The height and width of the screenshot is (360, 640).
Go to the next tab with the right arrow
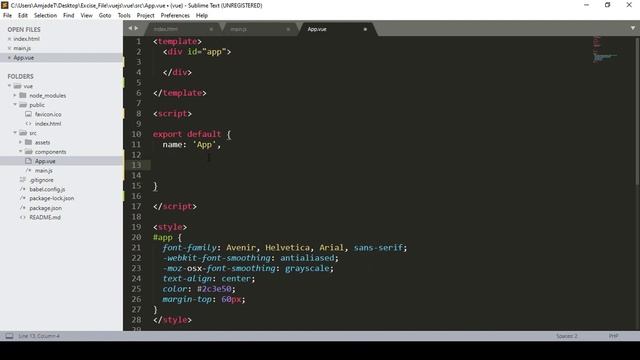pos(136,28)
